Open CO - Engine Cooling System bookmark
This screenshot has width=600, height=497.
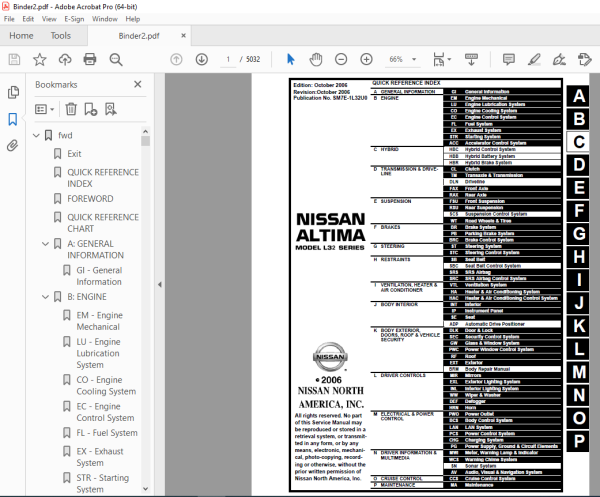point(106,386)
